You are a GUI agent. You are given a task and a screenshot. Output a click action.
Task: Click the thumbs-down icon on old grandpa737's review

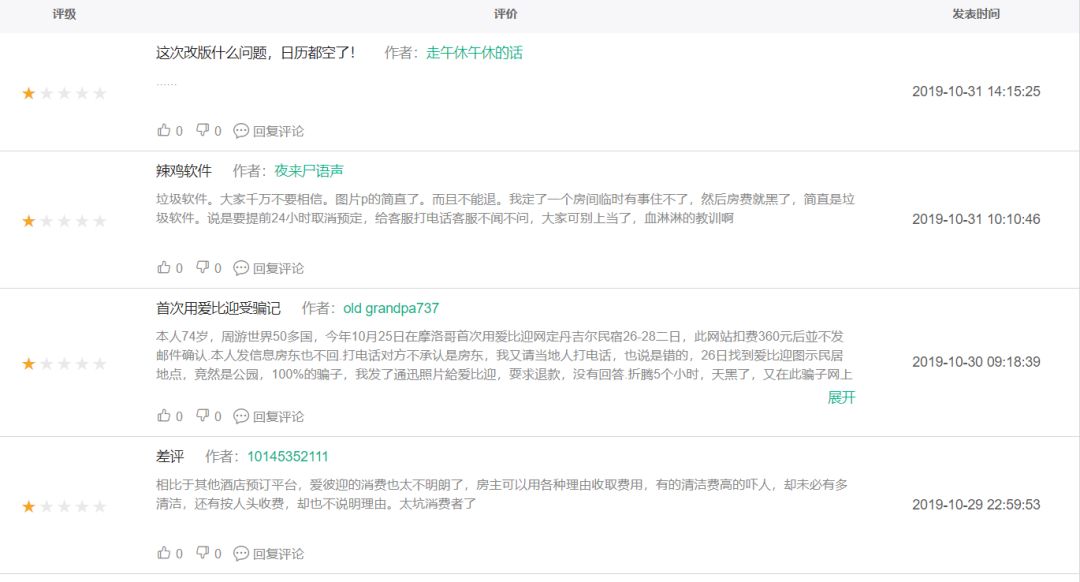[x=203, y=415]
